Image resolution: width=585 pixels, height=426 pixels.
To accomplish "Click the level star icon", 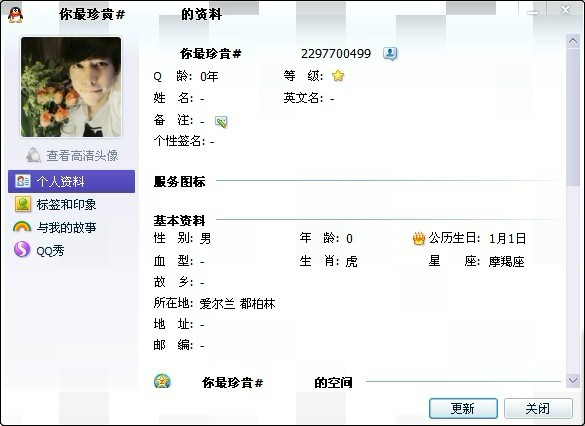I will pyautogui.click(x=338, y=76).
